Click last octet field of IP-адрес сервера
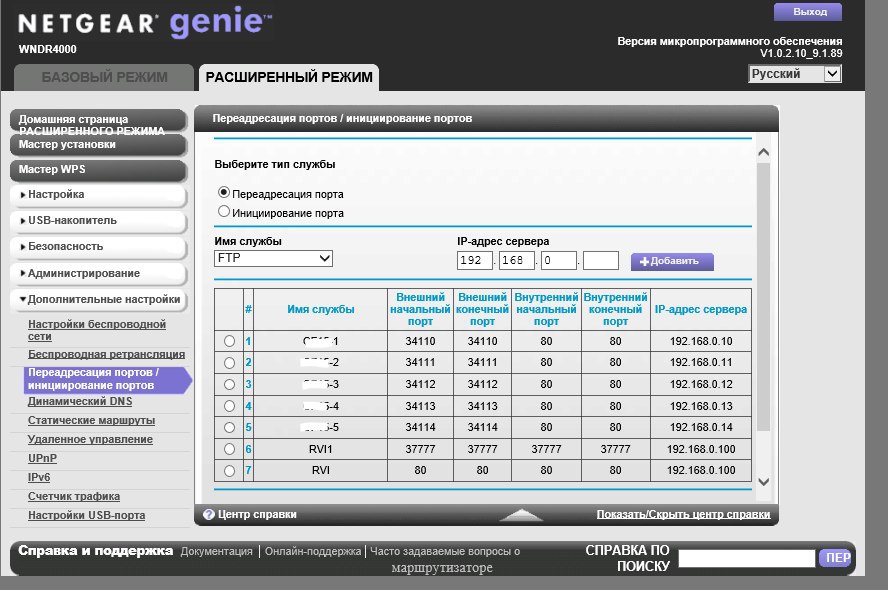This screenshot has width=888, height=590. coord(601,260)
